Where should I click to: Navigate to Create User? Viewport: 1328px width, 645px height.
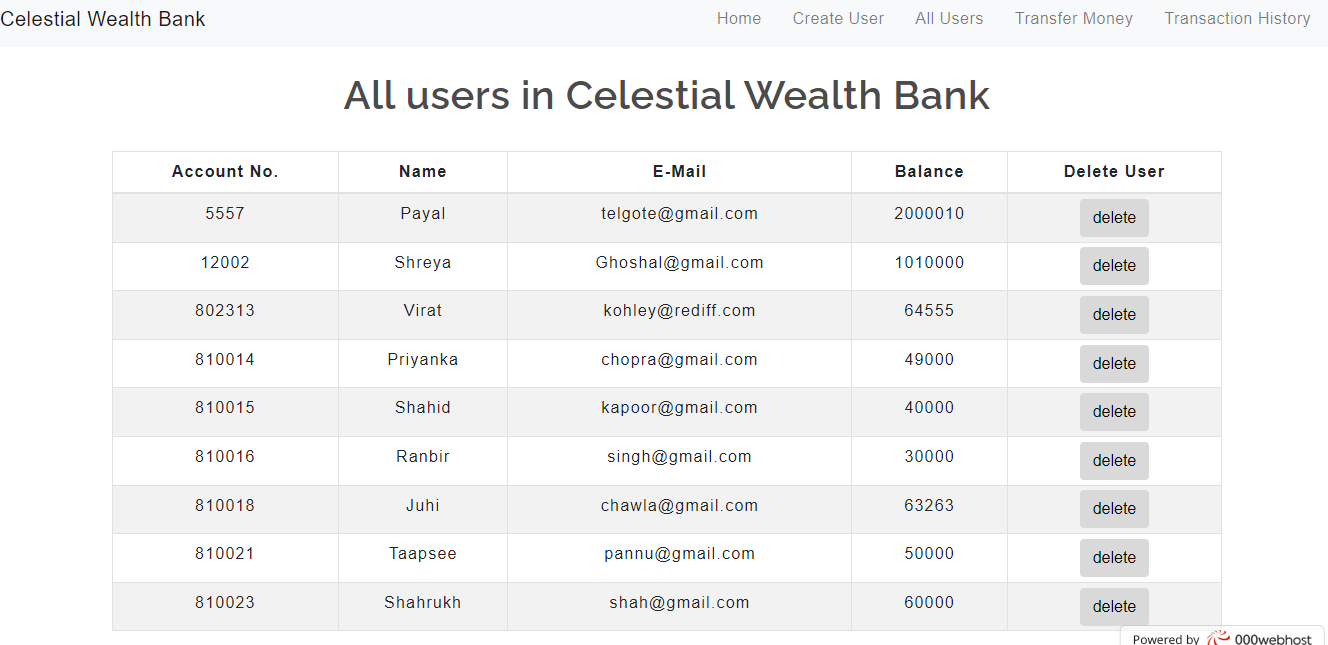838,18
